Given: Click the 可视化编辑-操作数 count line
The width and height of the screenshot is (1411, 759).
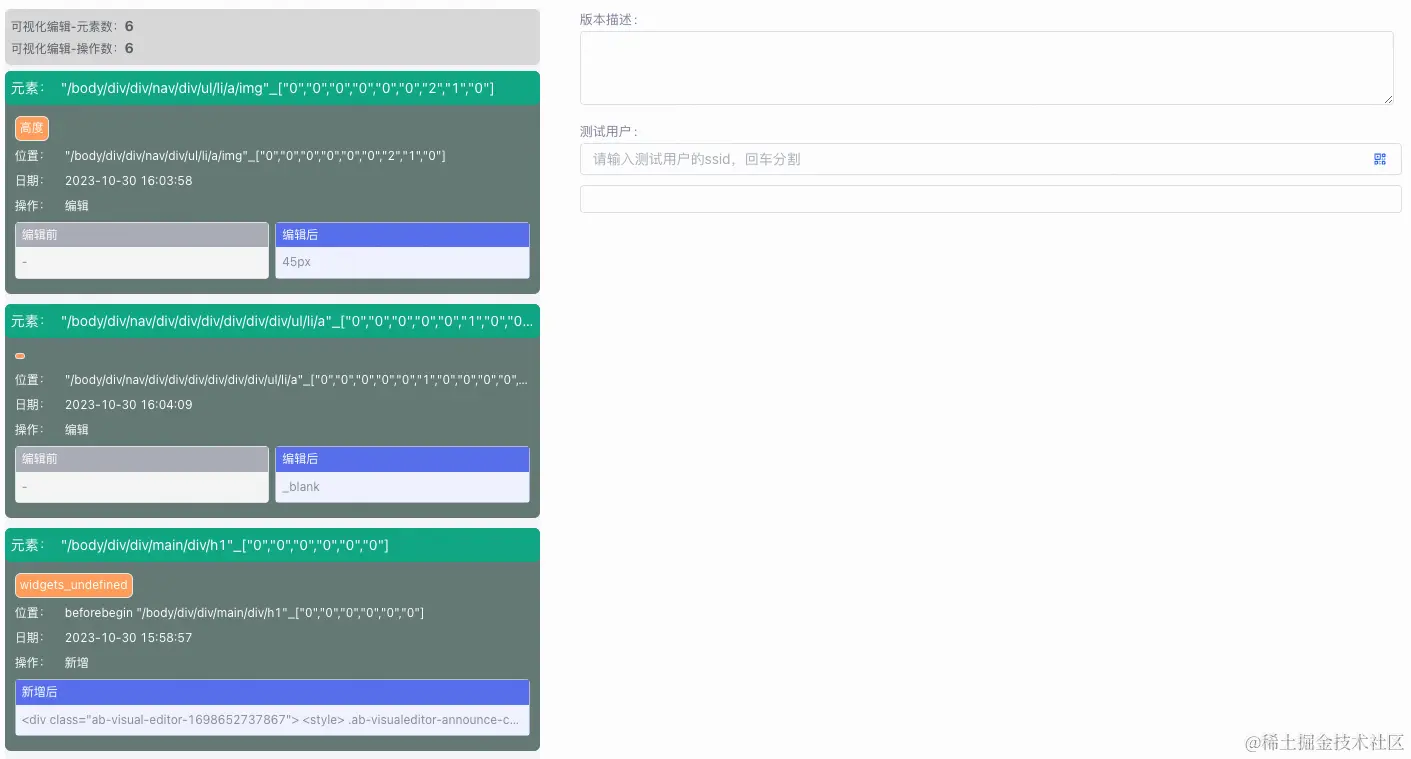Looking at the screenshot, I should pyautogui.click(x=72, y=48).
